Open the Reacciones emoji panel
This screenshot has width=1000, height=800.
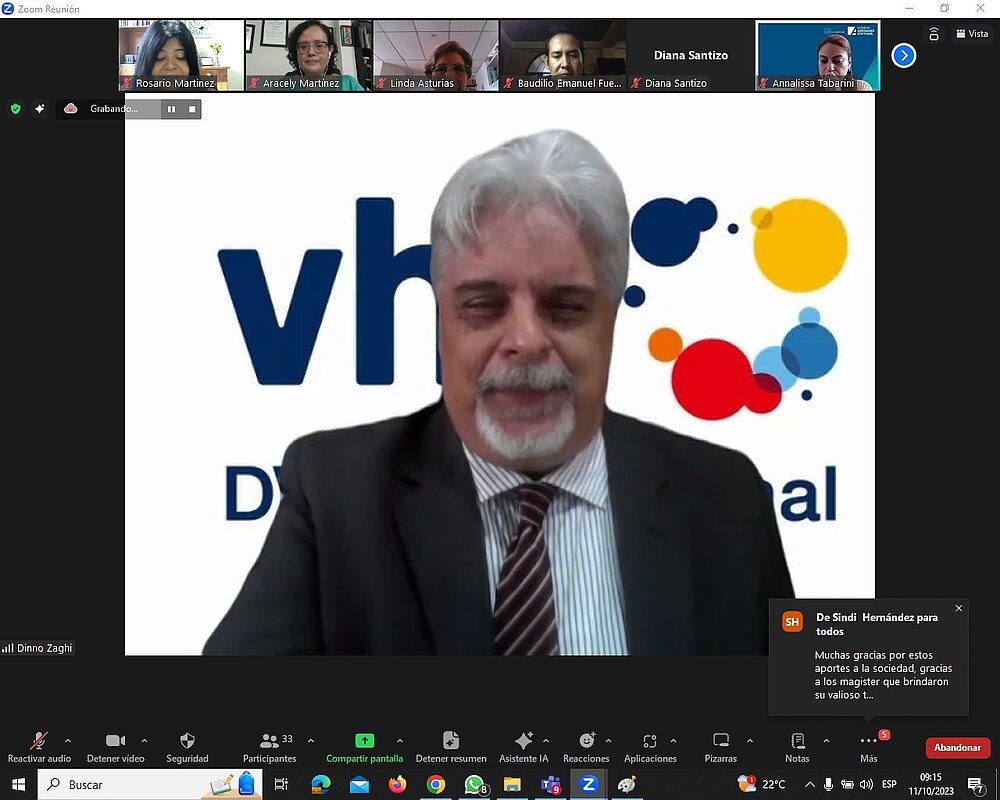pos(586,741)
